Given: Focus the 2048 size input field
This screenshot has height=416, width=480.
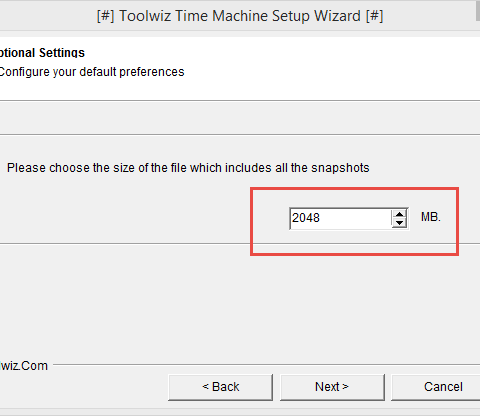Looking at the screenshot, I should point(340,218).
